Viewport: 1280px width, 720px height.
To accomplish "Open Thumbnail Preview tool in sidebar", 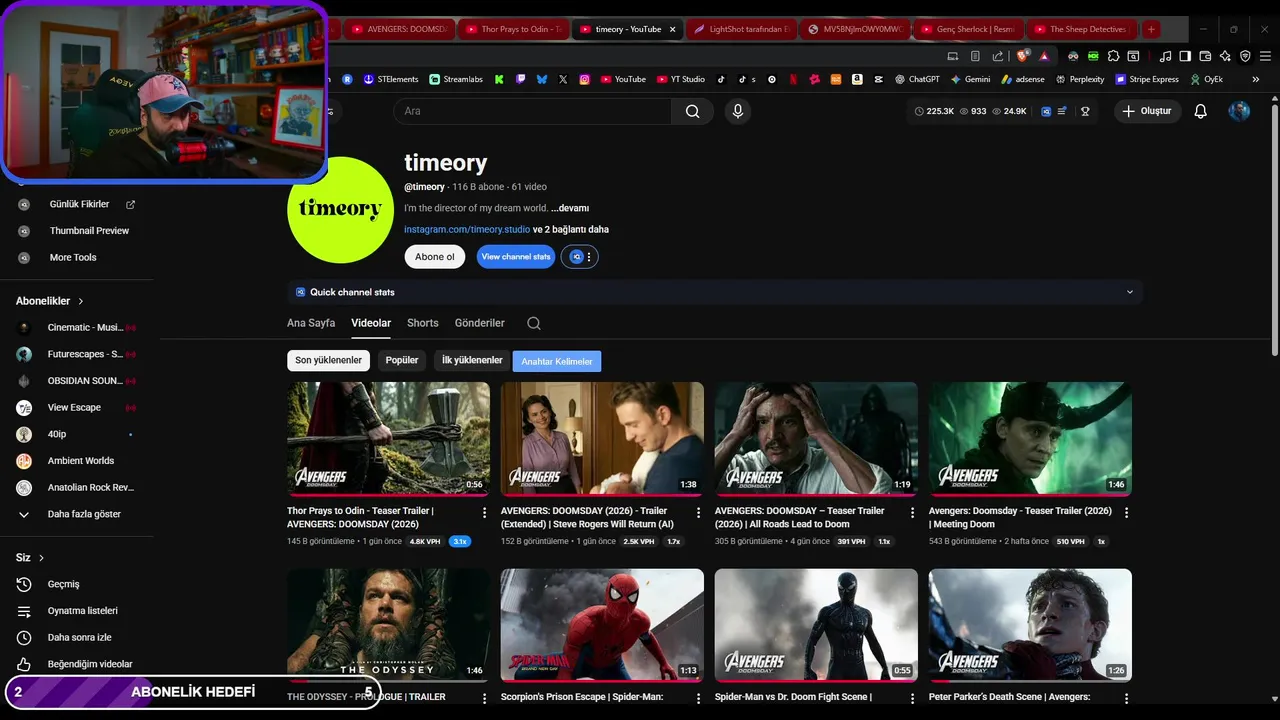I will [x=89, y=230].
